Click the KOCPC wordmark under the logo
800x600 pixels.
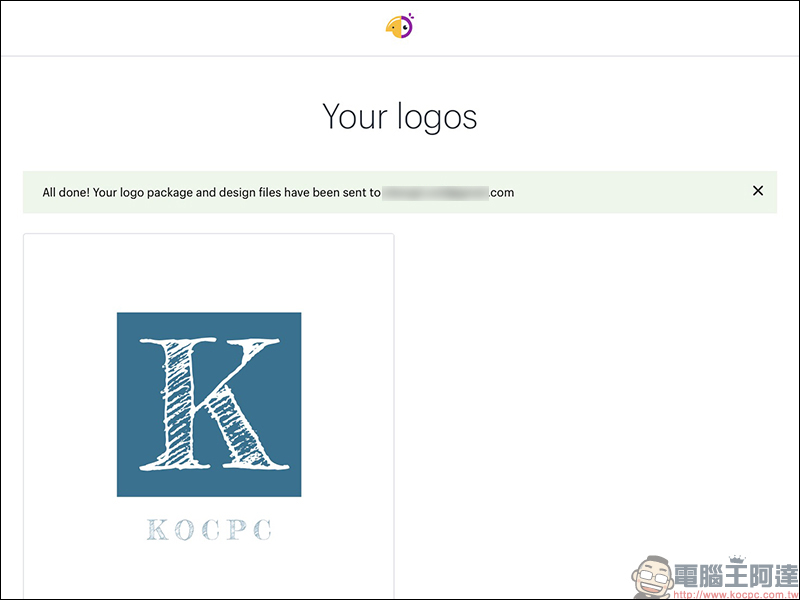209,530
